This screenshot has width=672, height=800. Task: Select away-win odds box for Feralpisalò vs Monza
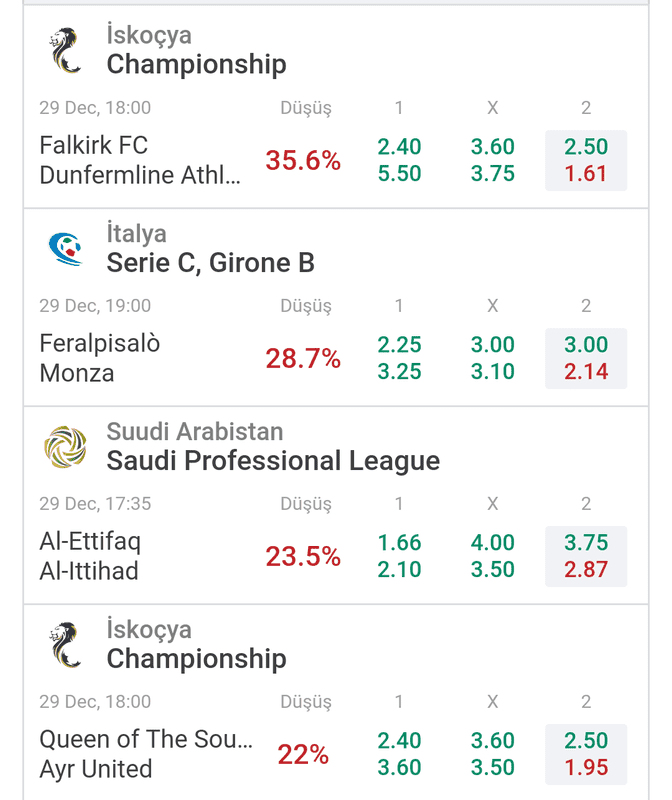click(586, 358)
